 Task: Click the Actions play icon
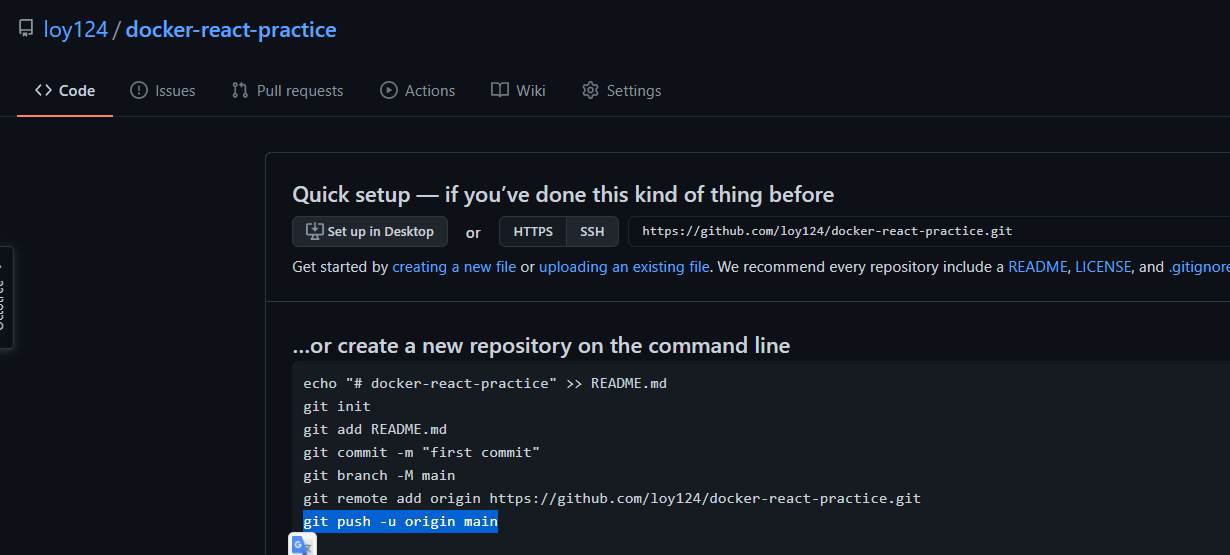pos(389,91)
